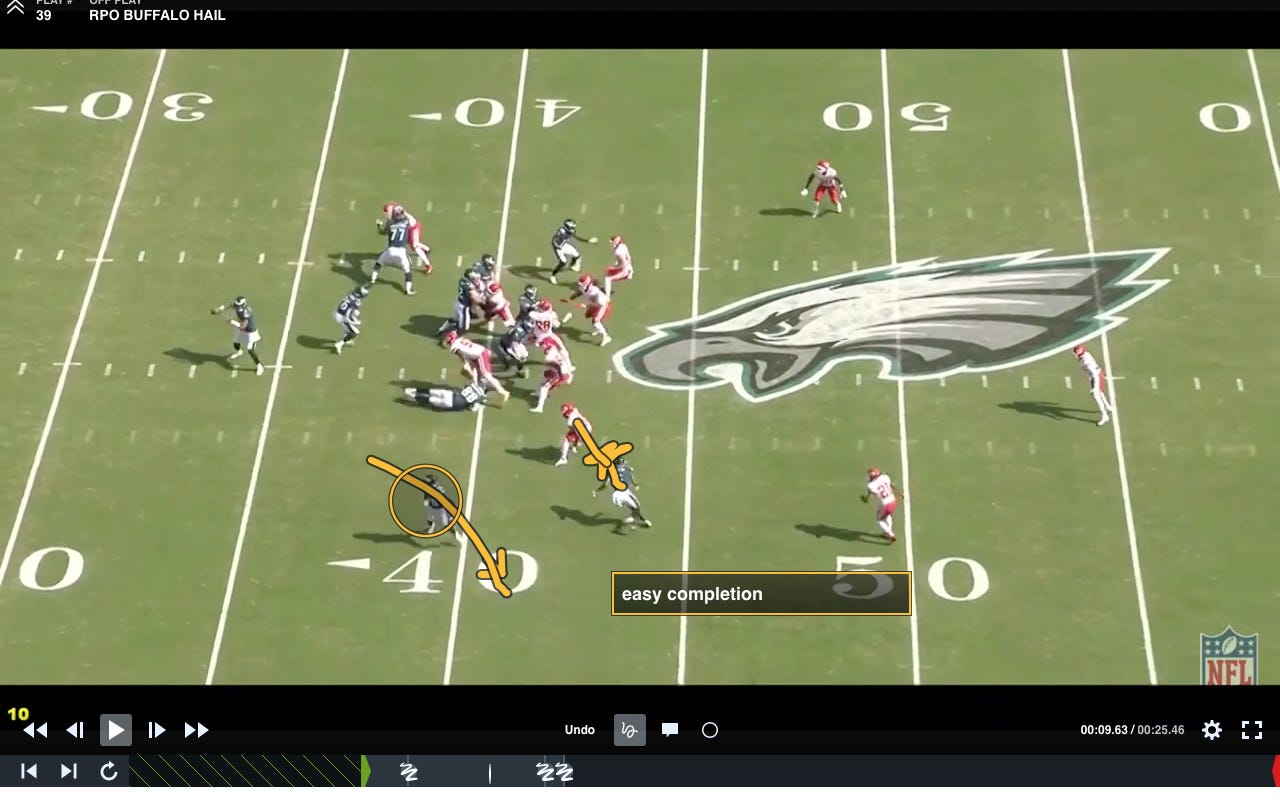Click the red end marker on timeline

1275,771
